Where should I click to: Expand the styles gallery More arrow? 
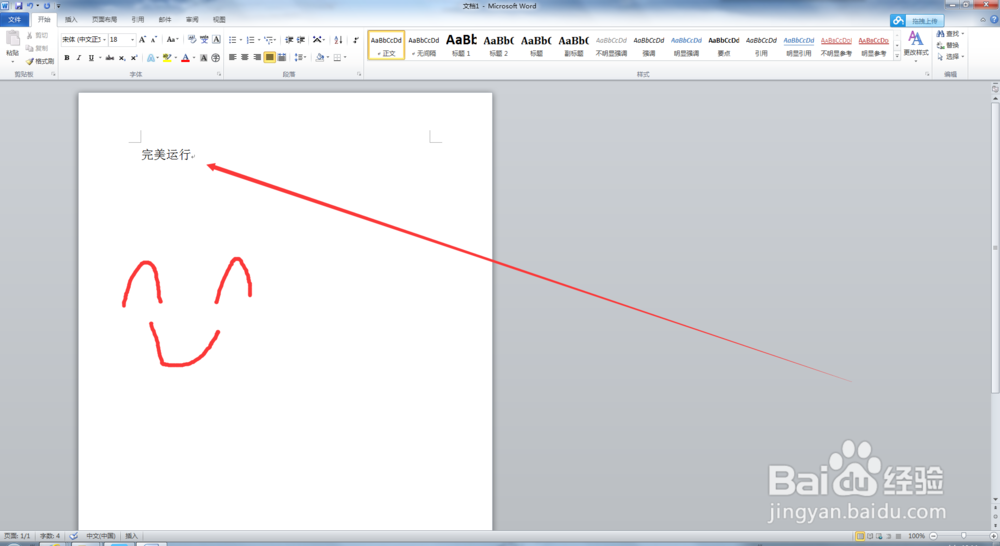pyautogui.click(x=897, y=56)
